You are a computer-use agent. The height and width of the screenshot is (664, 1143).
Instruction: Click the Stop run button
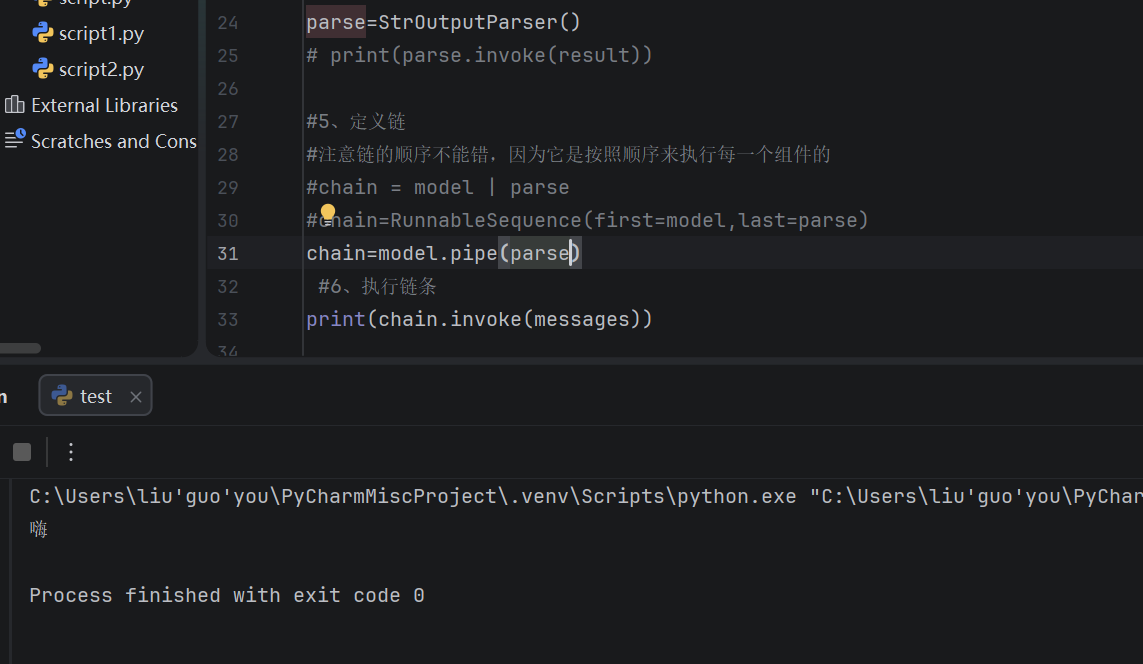(x=22, y=453)
